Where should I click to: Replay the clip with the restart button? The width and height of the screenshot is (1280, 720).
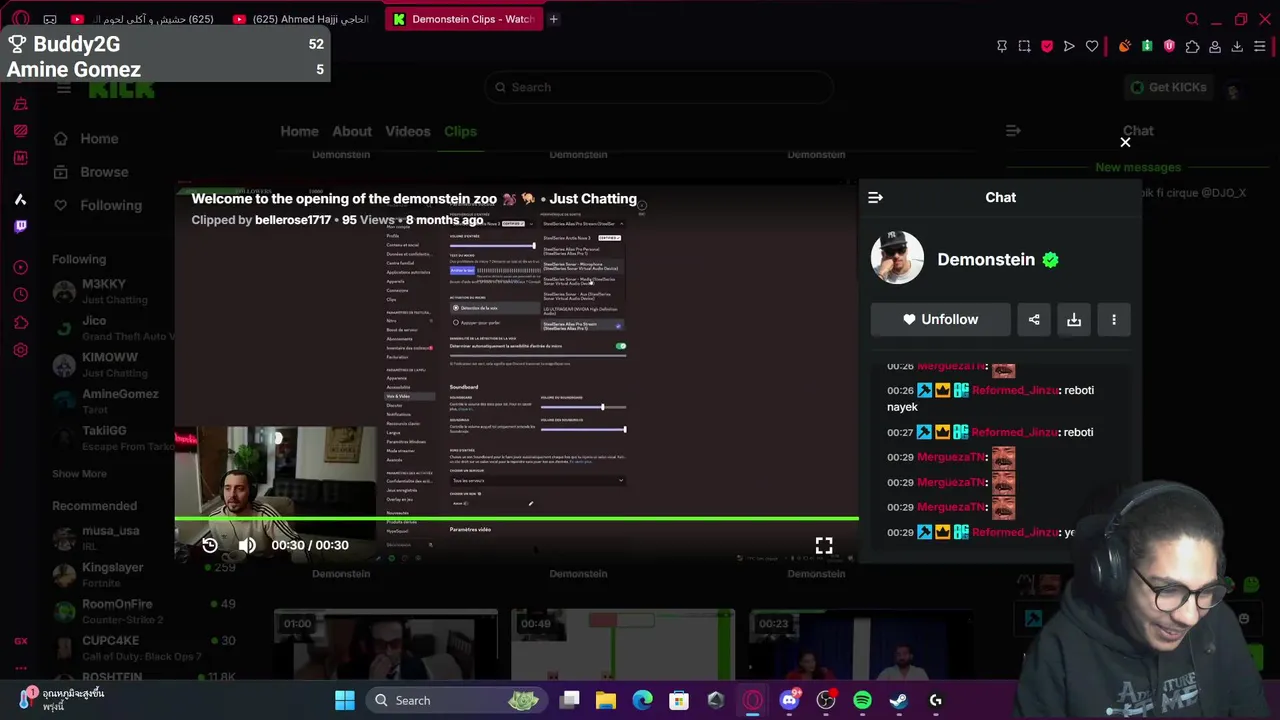210,545
